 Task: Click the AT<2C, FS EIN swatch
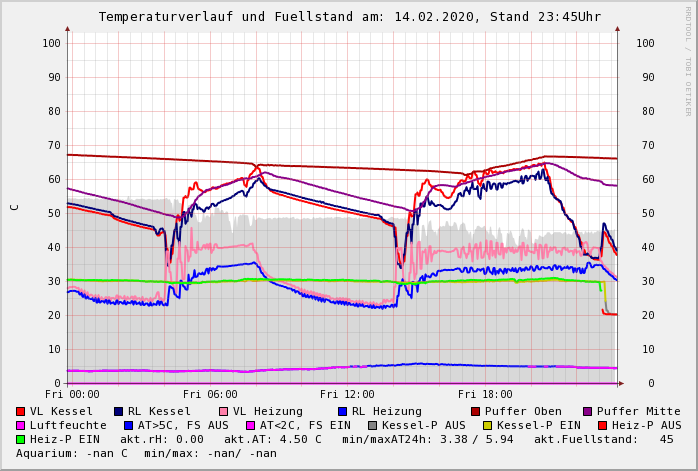250,425
